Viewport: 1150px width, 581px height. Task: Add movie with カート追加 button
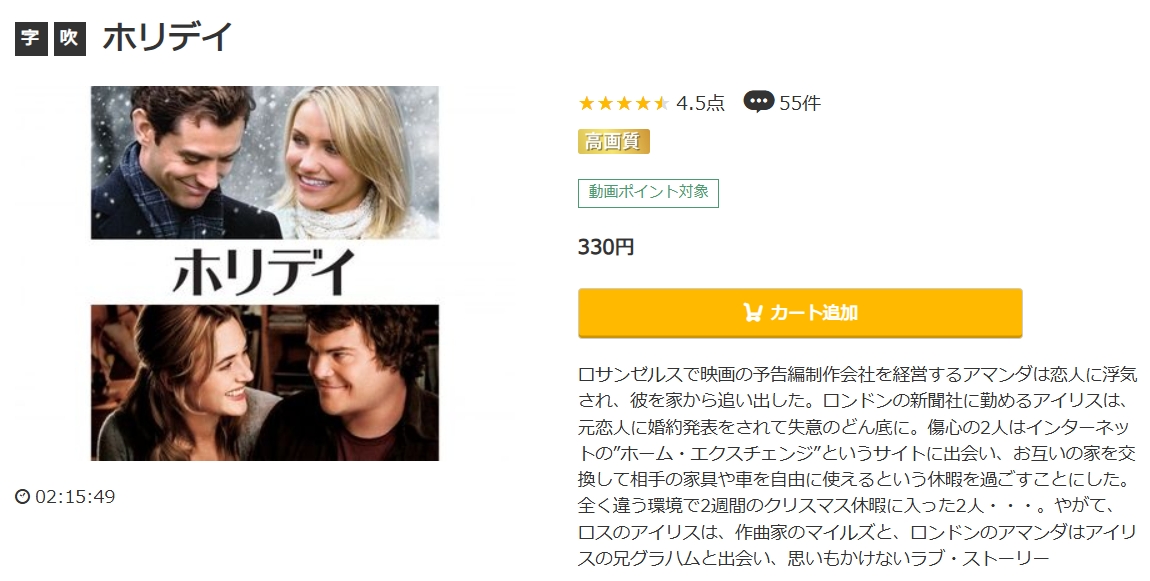800,313
